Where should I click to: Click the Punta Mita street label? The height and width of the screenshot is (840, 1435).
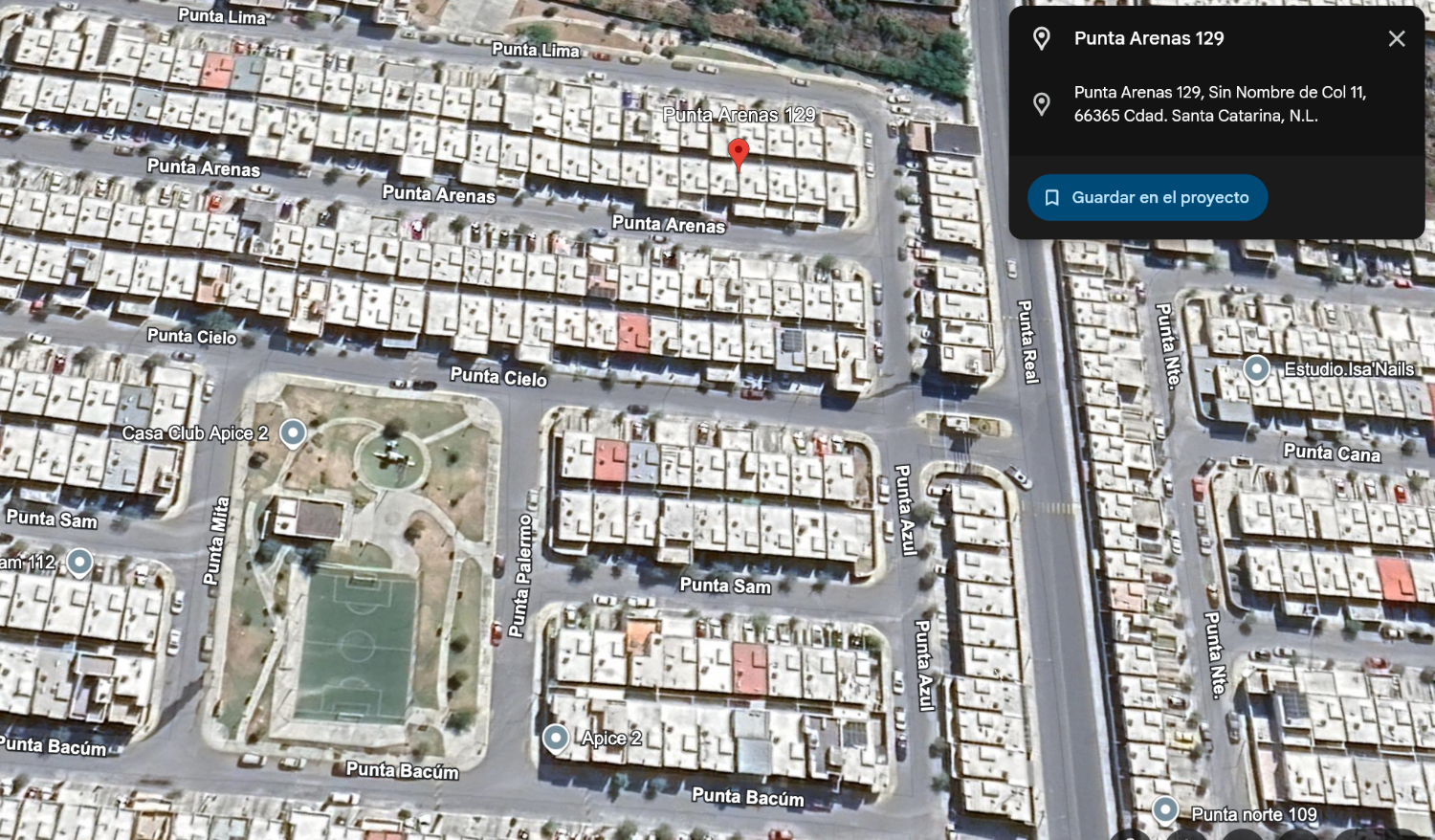(x=216, y=540)
